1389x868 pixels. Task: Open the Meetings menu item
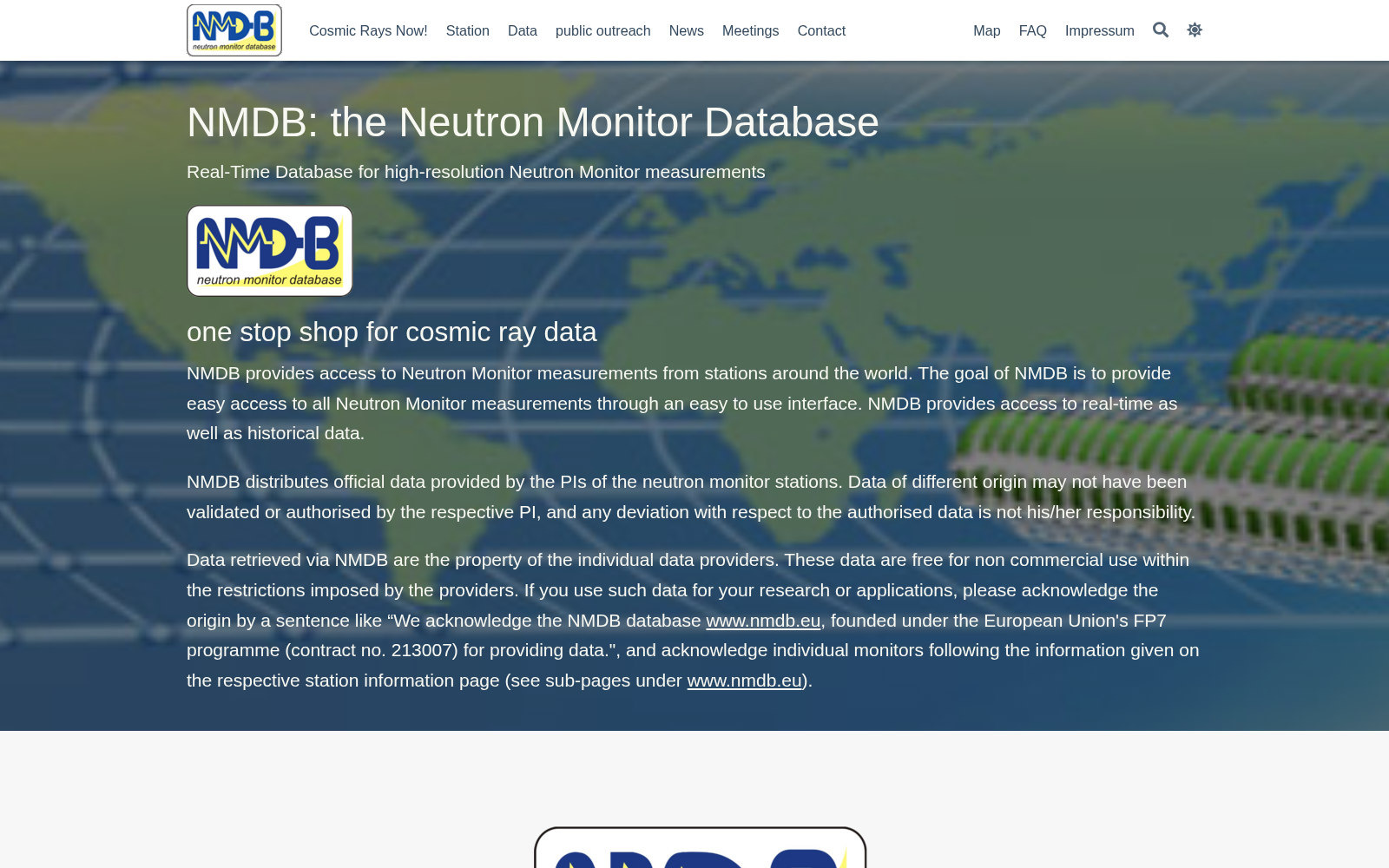751,30
